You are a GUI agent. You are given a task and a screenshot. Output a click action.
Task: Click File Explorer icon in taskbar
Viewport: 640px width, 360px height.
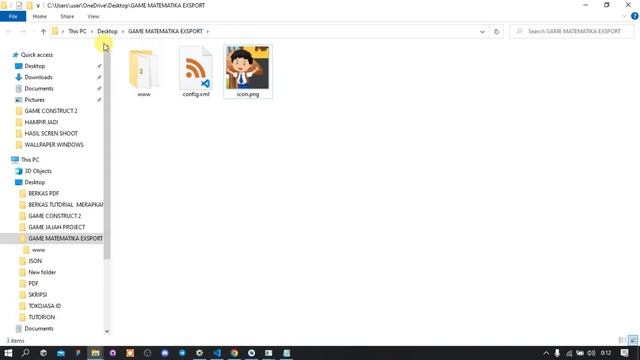click(96, 353)
